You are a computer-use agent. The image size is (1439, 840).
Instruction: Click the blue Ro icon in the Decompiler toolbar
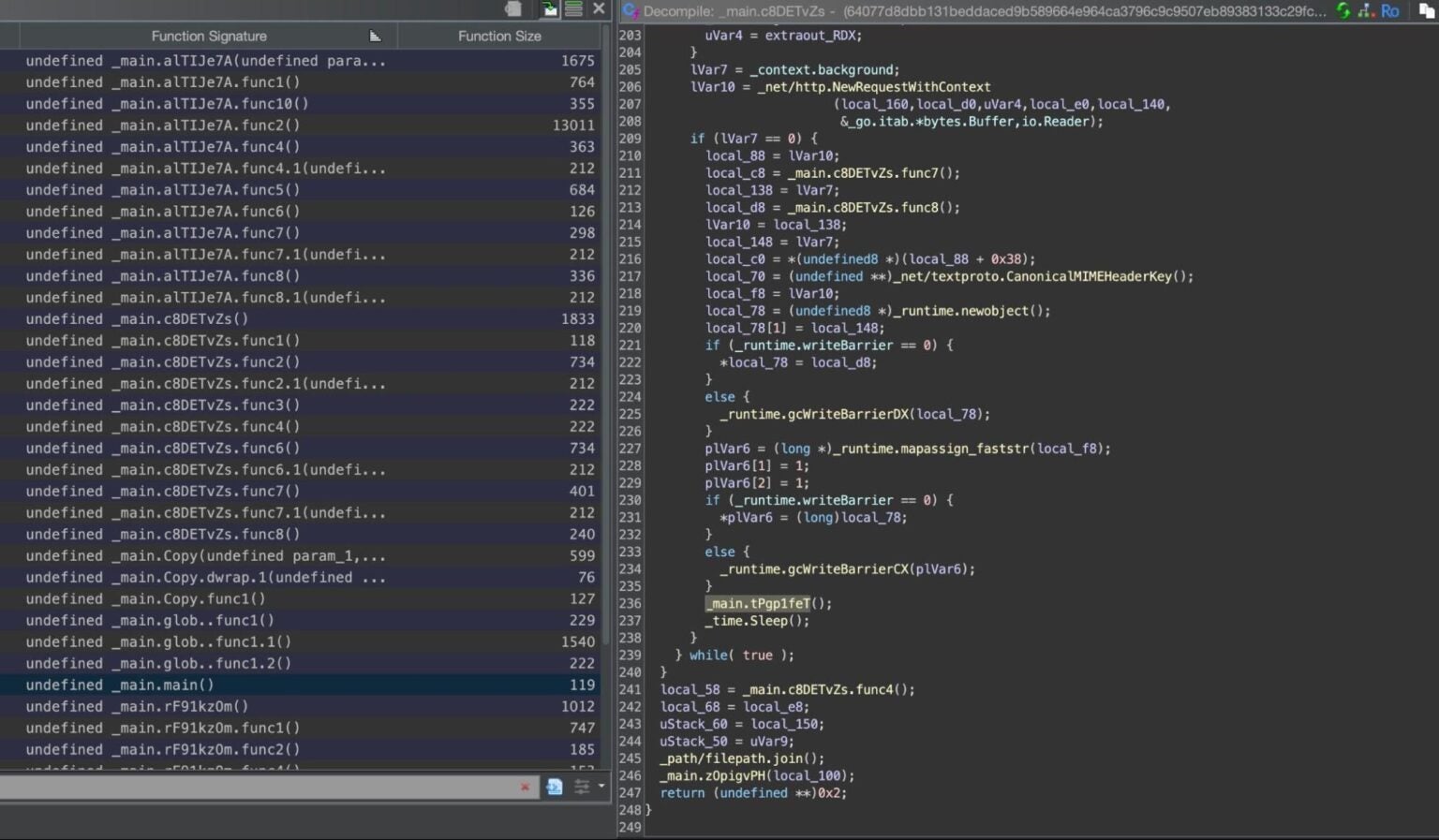point(1390,11)
